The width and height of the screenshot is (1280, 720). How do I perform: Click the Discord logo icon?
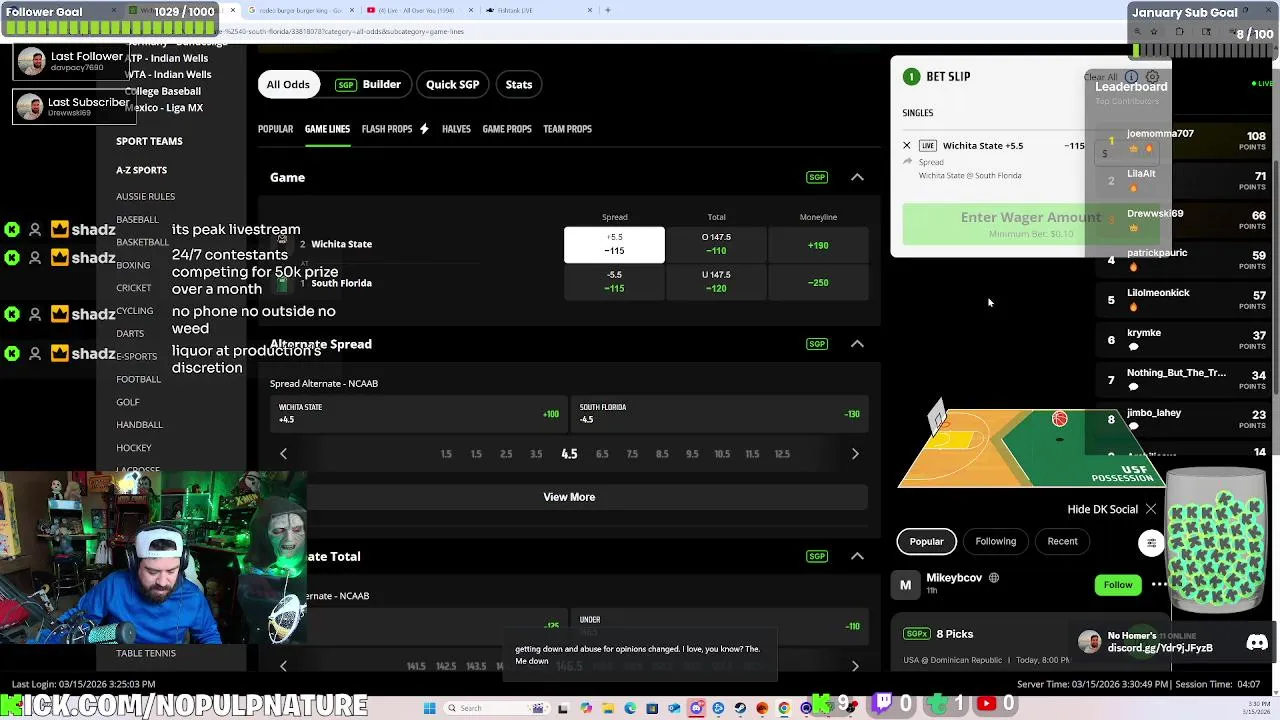tap(1257, 643)
